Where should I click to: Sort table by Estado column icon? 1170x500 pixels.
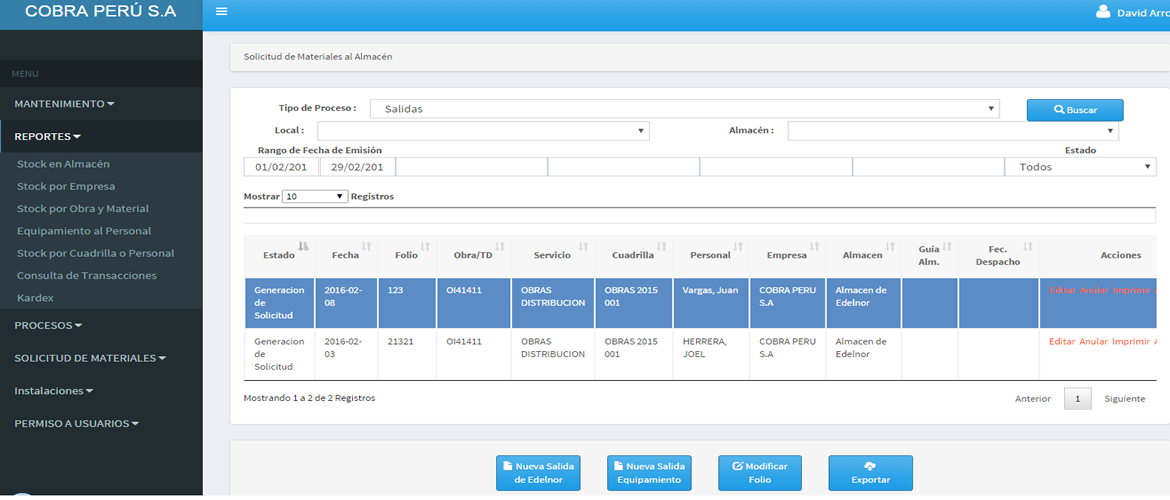tap(303, 246)
